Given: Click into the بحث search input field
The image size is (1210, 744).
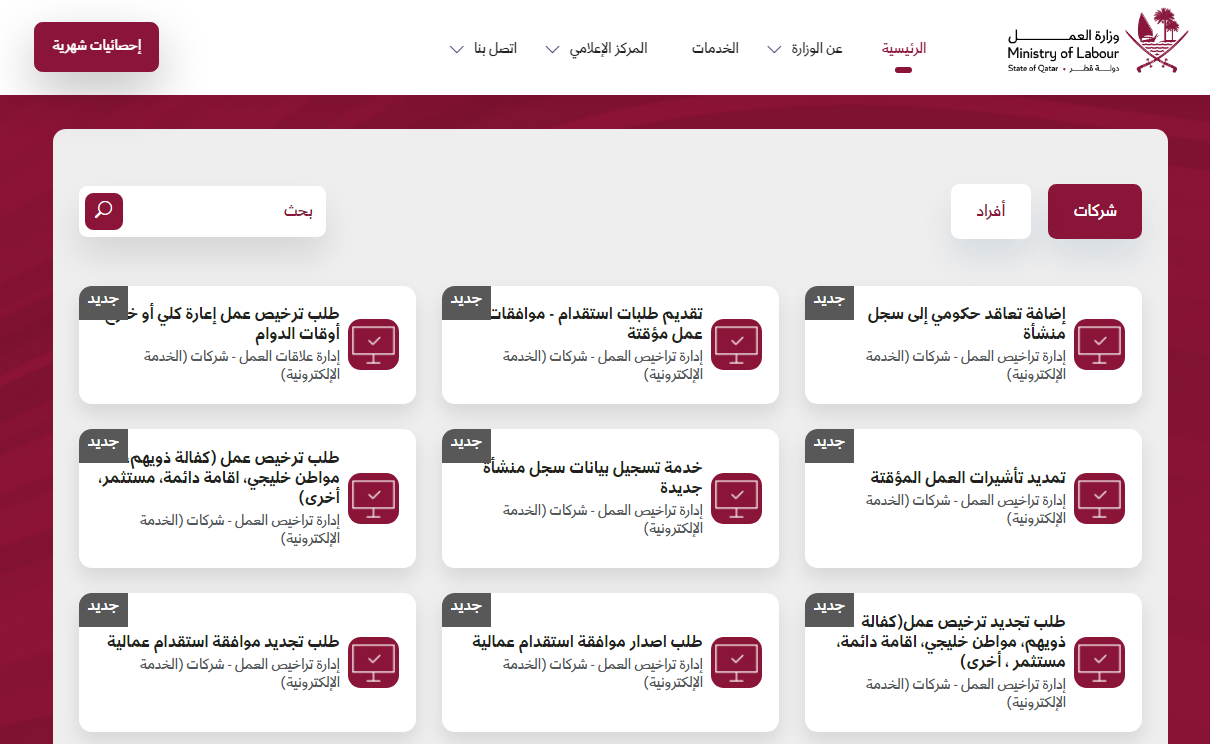Looking at the screenshot, I should tap(220, 211).
